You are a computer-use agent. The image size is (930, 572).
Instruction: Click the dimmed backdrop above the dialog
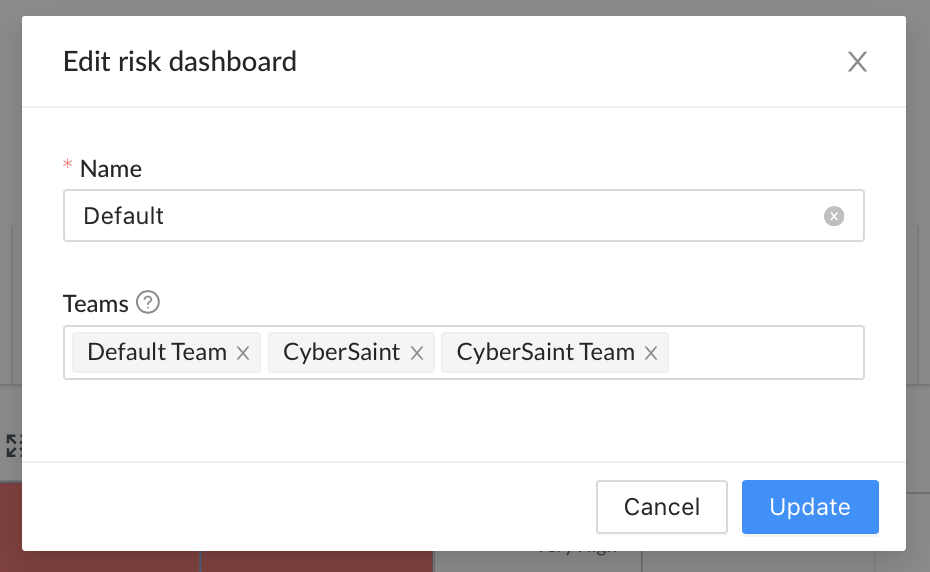pos(465,7)
